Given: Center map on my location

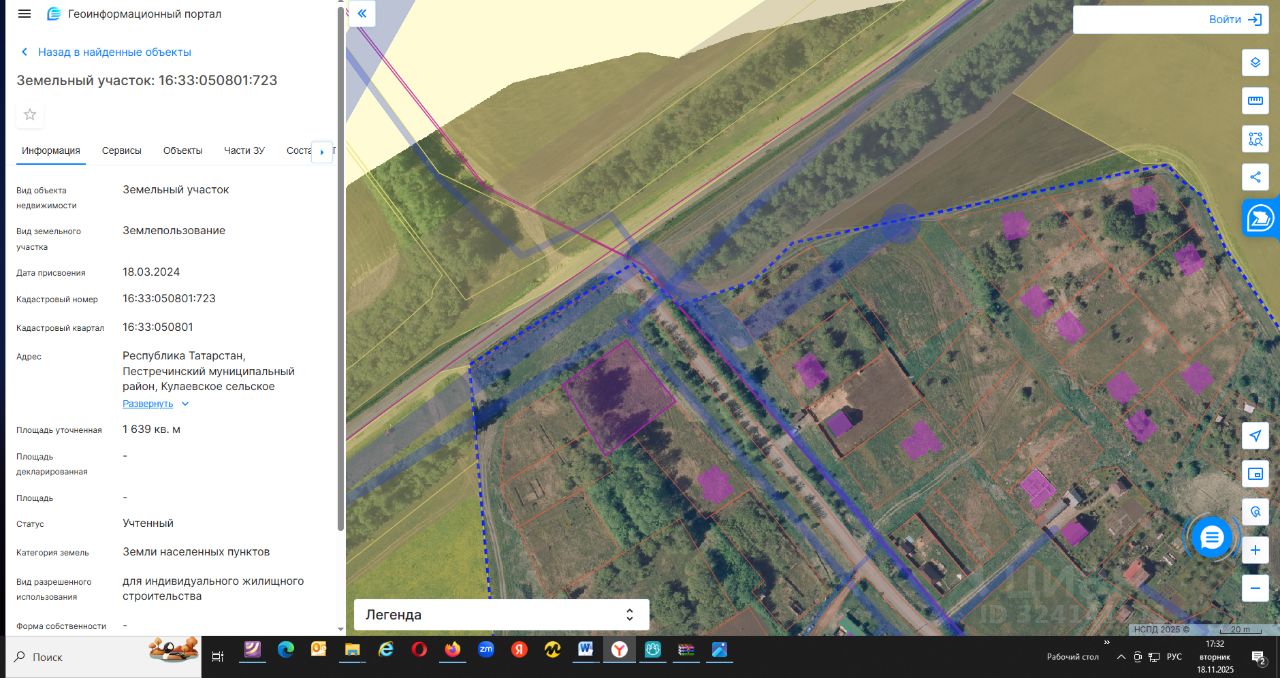Looking at the screenshot, I should (x=1255, y=435).
